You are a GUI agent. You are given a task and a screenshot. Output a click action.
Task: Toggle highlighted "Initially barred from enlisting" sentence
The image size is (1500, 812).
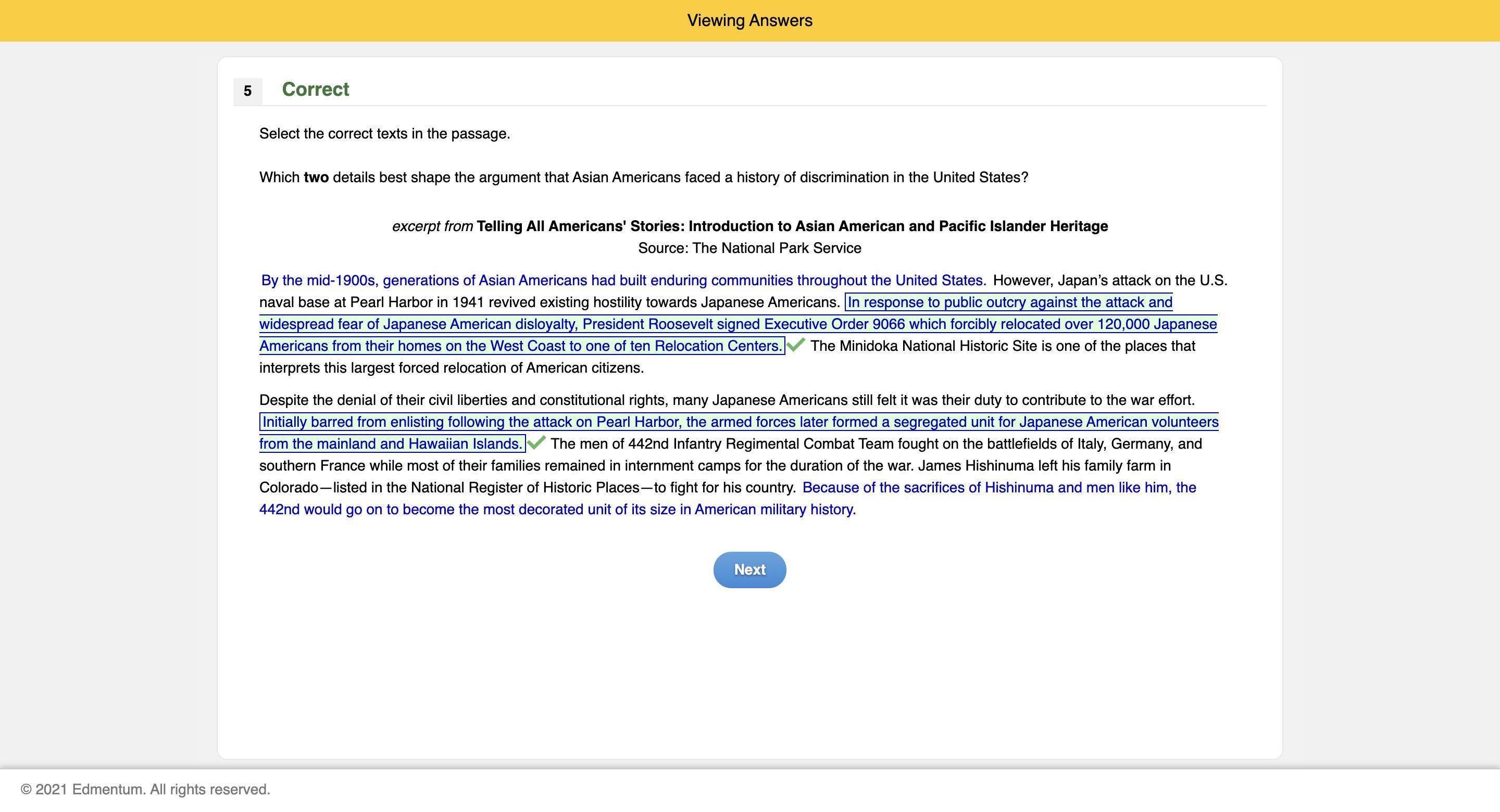tap(740, 422)
